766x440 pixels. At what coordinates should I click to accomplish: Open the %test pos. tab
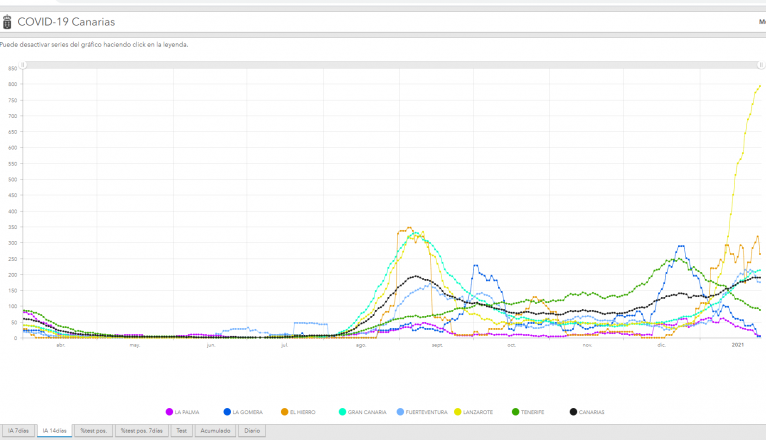click(95, 431)
